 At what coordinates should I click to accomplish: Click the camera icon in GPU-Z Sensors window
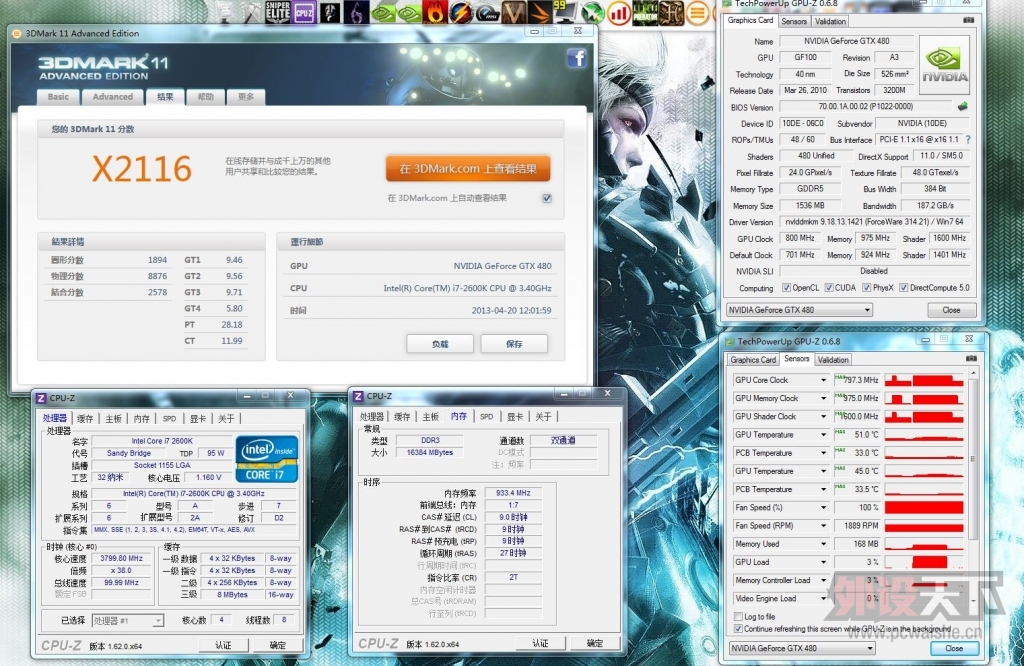click(x=971, y=358)
